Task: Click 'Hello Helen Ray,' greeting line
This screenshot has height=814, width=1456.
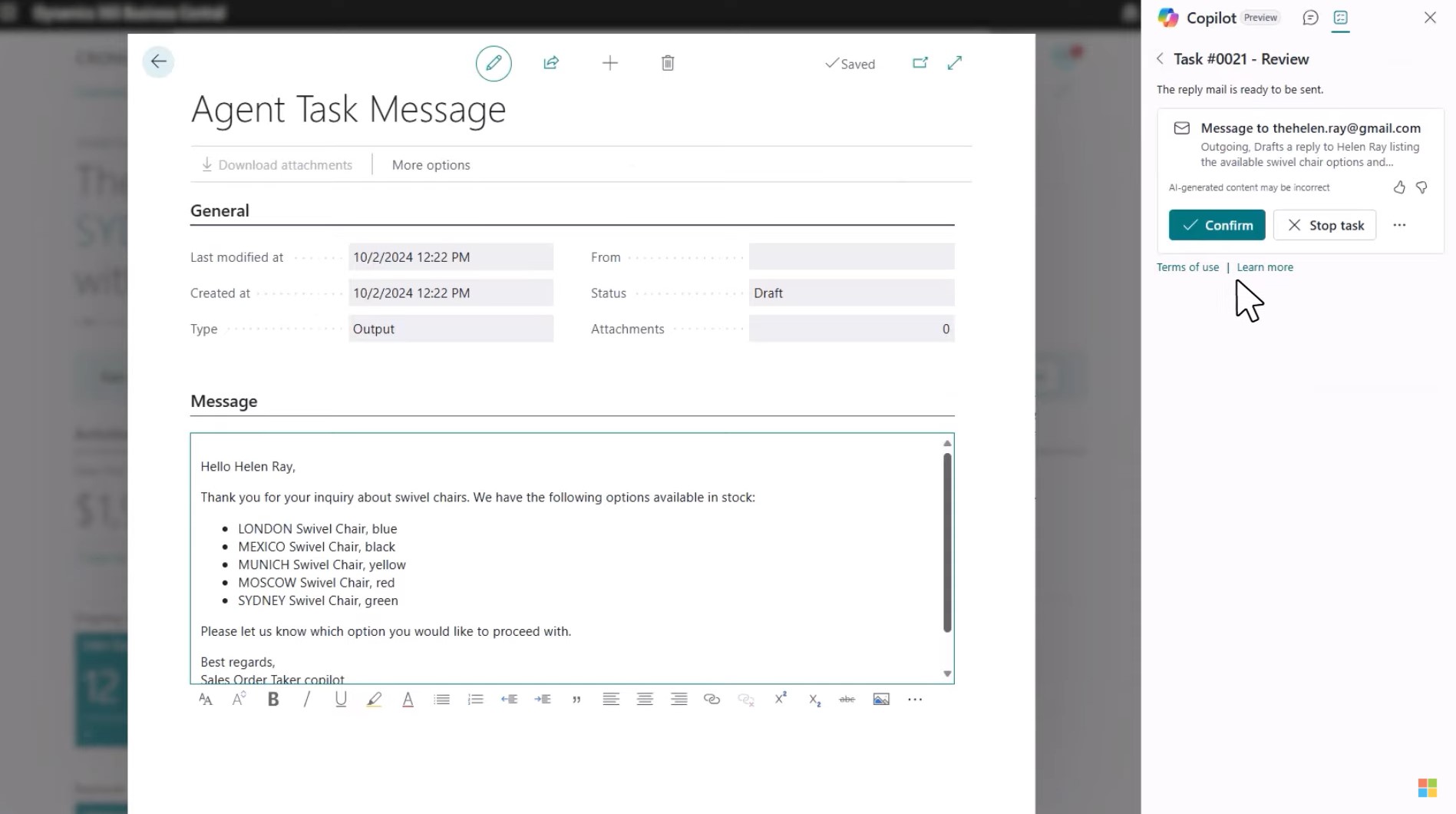Action: pyautogui.click(x=248, y=467)
